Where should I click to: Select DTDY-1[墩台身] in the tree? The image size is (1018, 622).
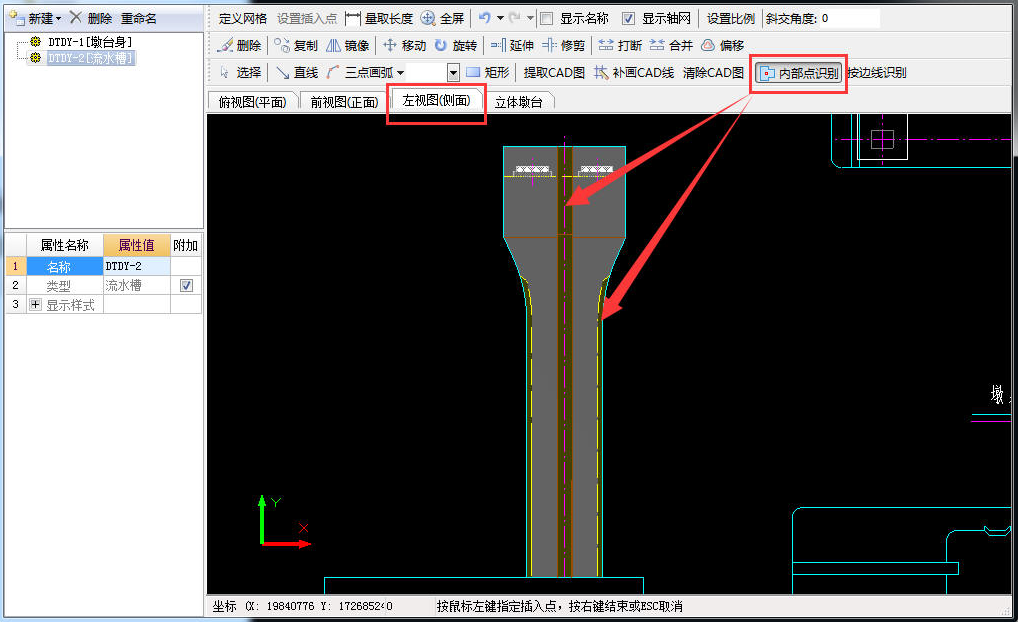coord(89,42)
